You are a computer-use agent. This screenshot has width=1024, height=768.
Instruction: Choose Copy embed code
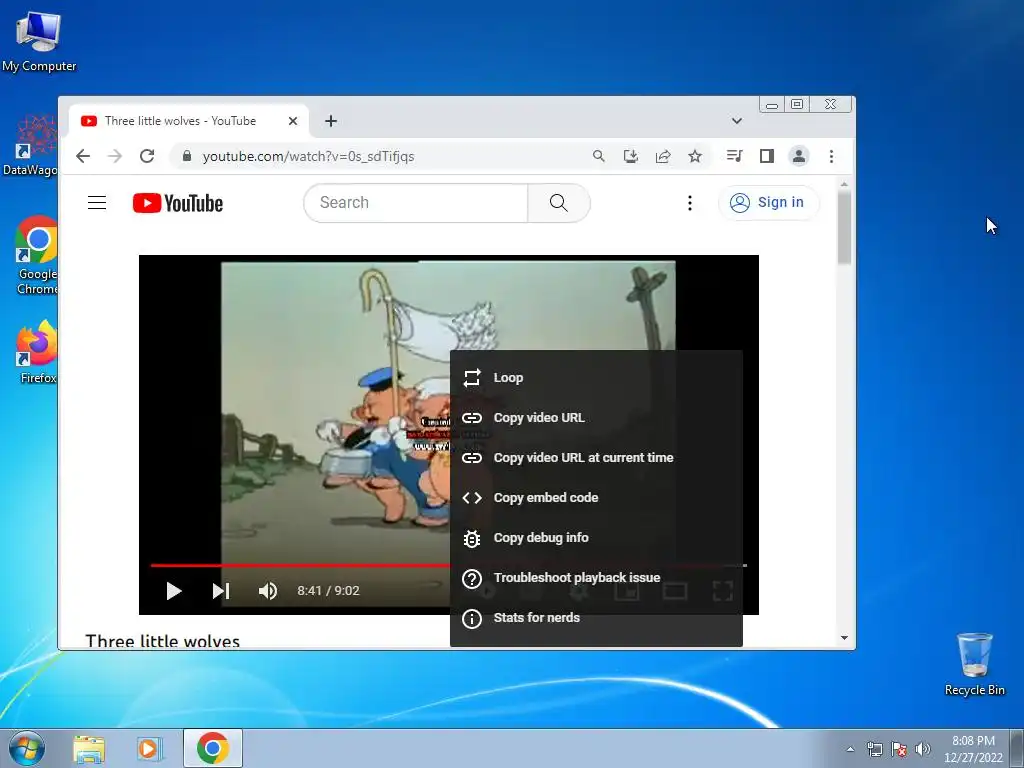596,498
